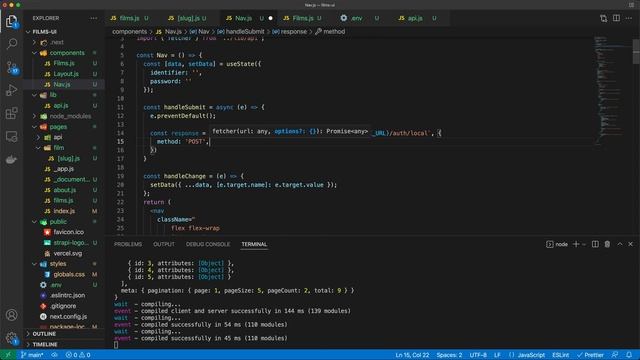Open the Explorer view icon
Viewport: 640px width, 360px height.
click(x=11, y=21)
